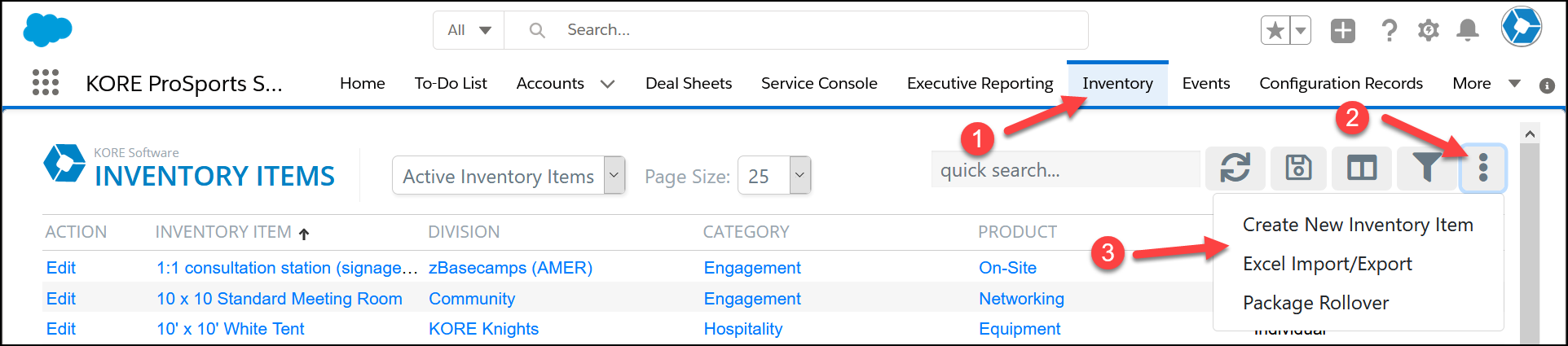Choose Package Rollover menu entry
1568x346 pixels.
click(x=1315, y=303)
